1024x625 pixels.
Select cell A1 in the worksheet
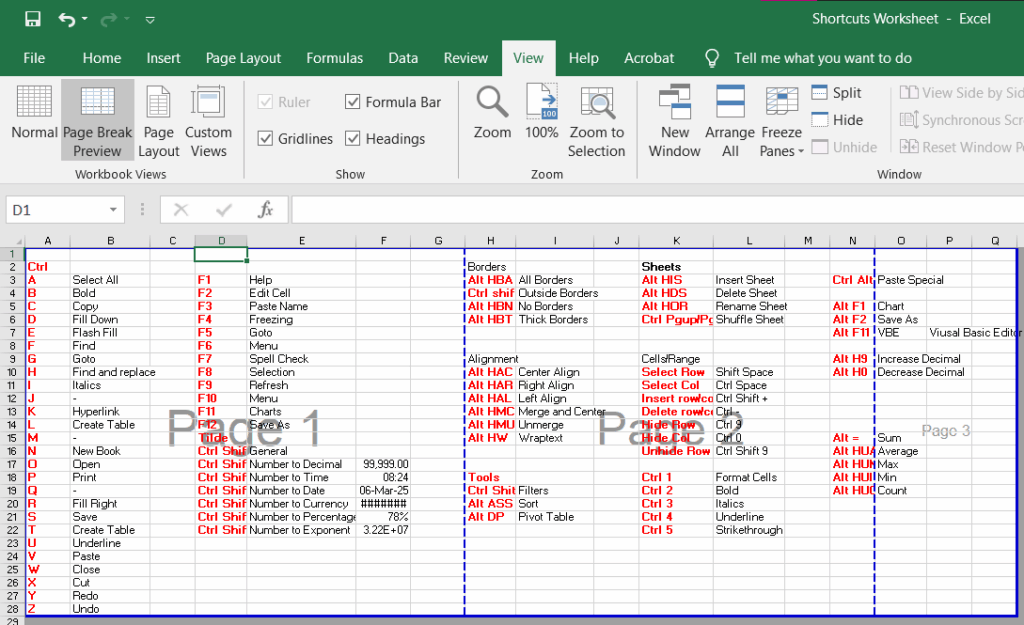click(x=47, y=253)
